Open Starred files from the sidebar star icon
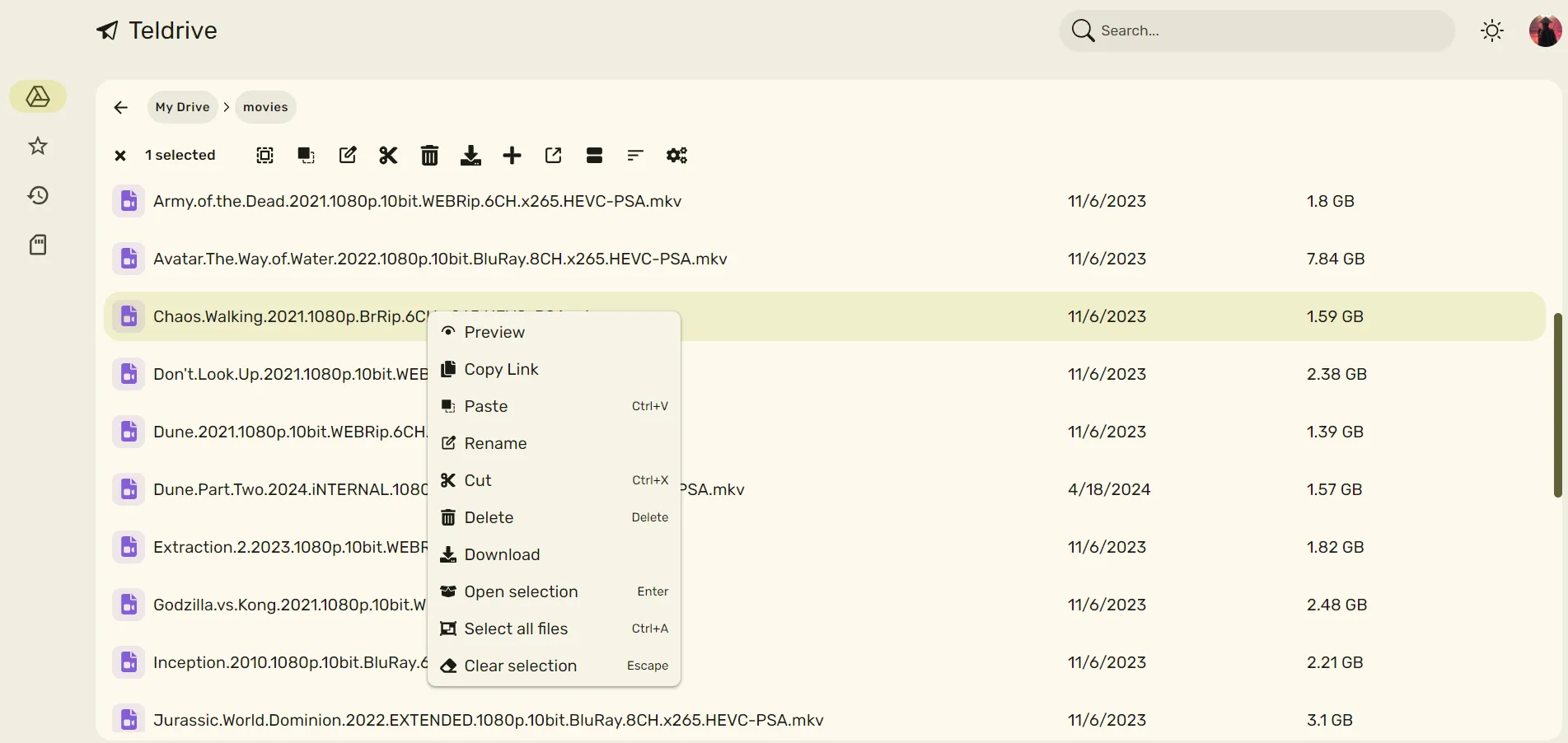This screenshot has width=1568, height=743. pos(37,146)
